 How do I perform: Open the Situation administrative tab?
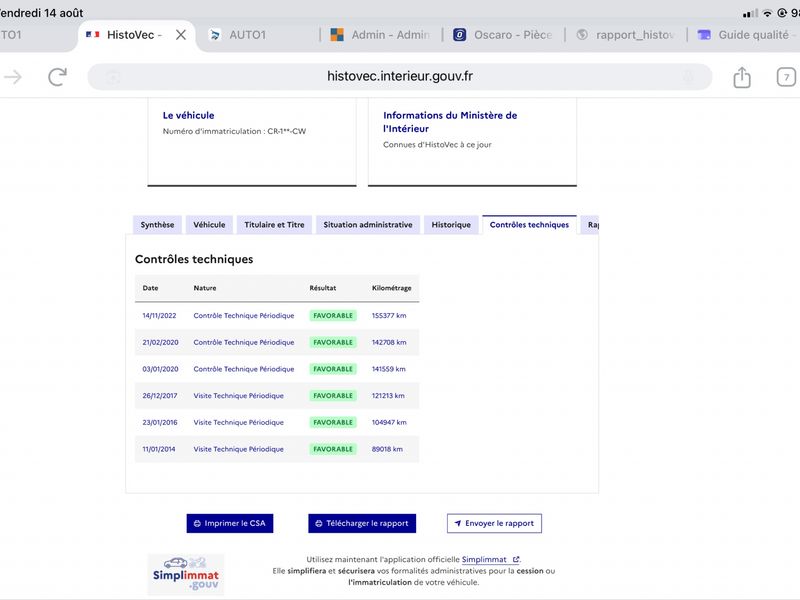tap(368, 224)
